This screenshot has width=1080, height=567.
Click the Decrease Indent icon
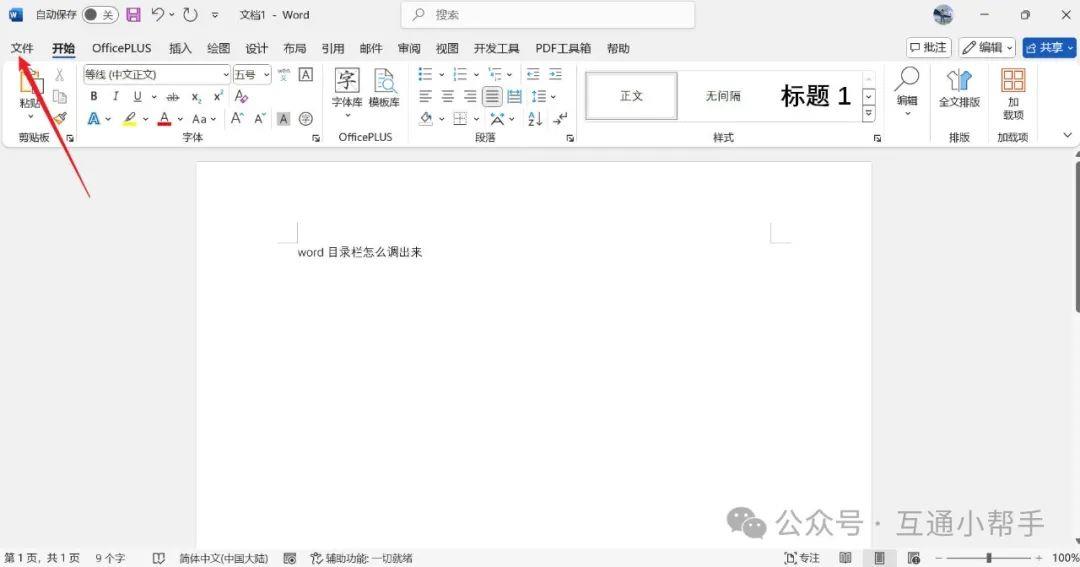(x=533, y=74)
